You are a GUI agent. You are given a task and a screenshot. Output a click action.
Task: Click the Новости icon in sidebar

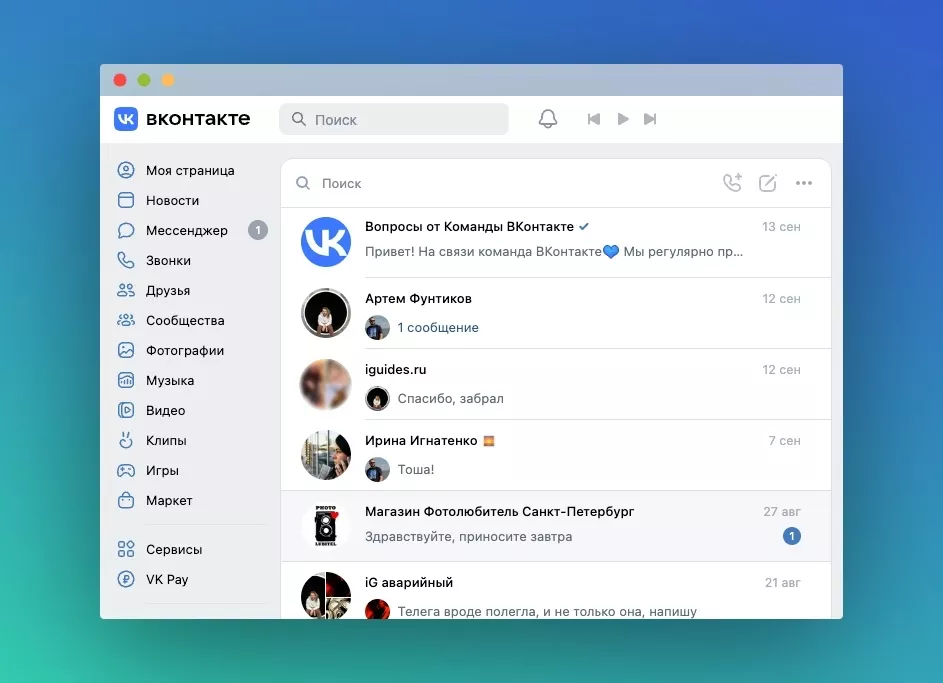(126, 200)
